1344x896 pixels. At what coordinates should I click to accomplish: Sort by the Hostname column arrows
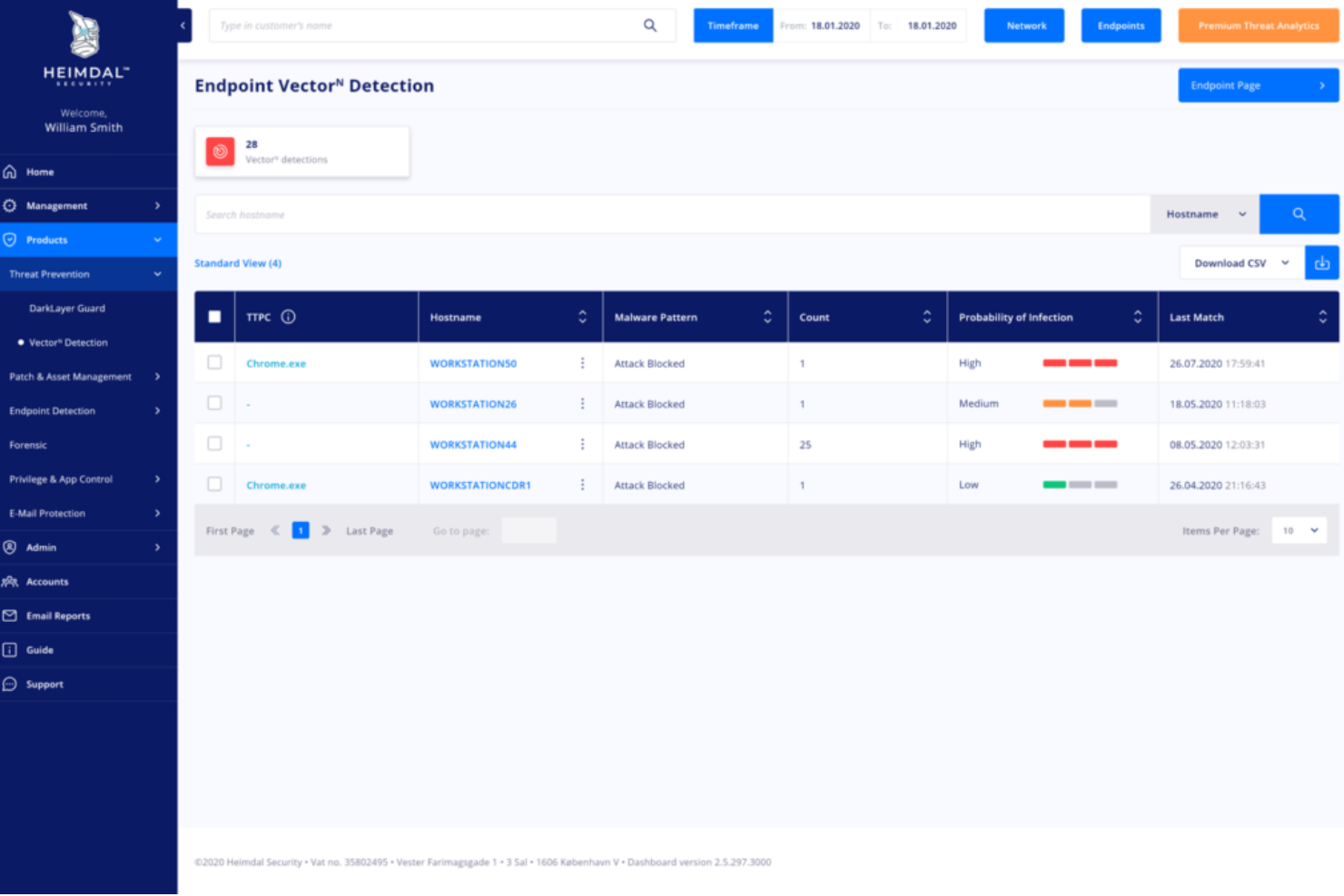[582, 317]
